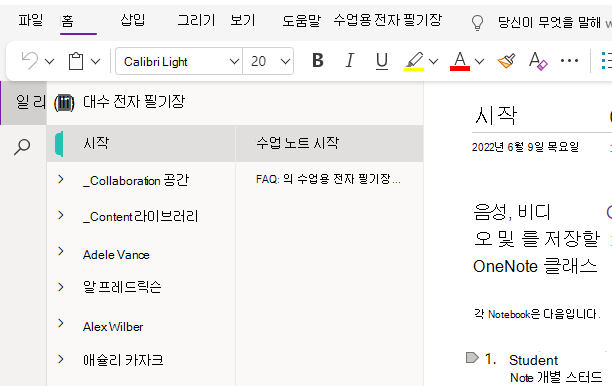Open the highlight color dropdown arrow
Screen dimensions: 612x386
pyautogui.click(x=434, y=61)
